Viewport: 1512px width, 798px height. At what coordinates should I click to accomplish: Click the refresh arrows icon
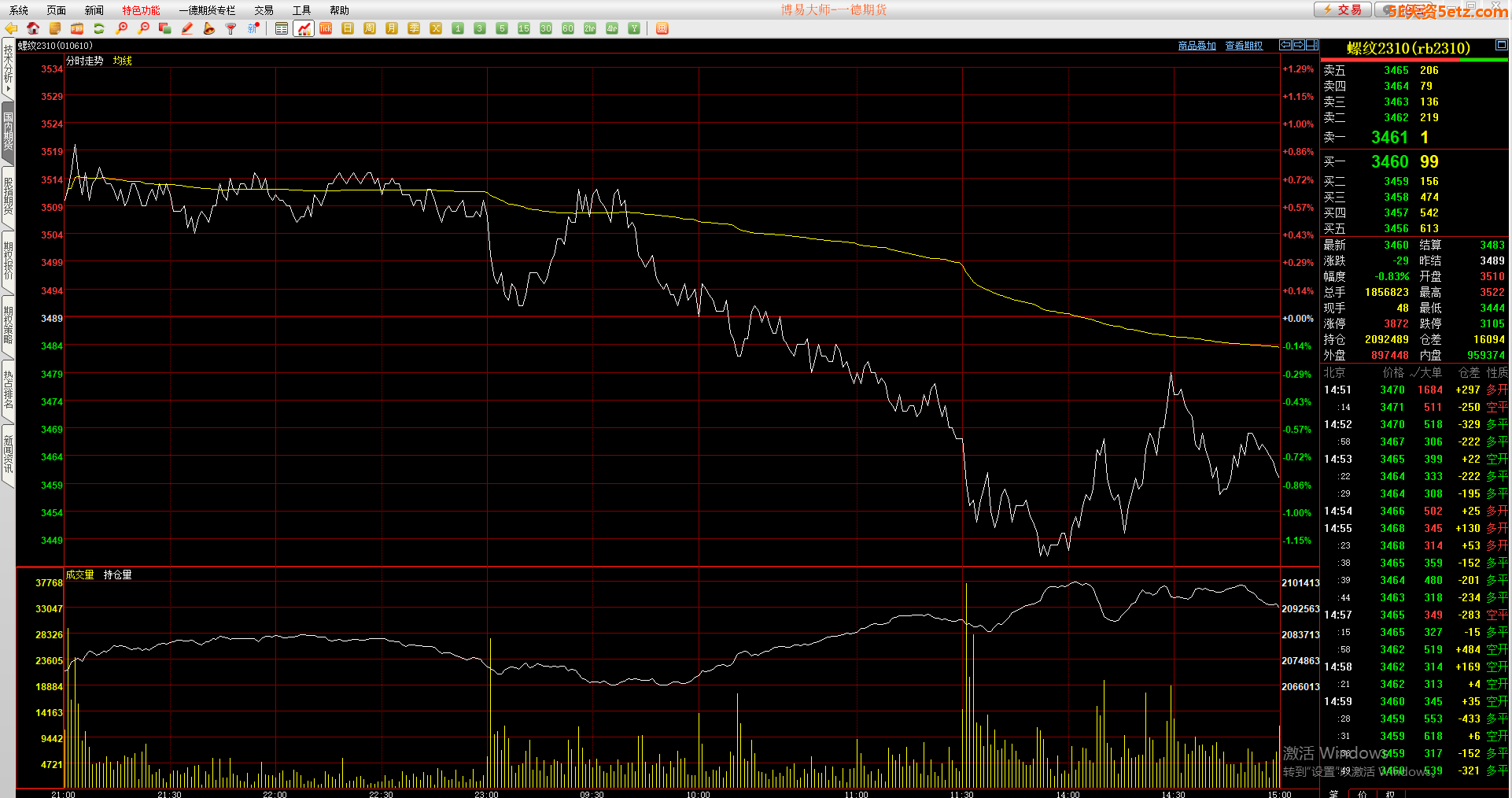click(99, 28)
